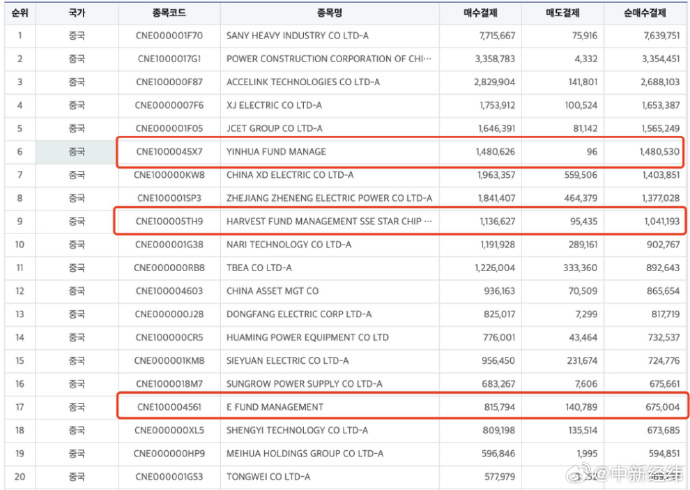Click the 국가 column header
This screenshot has height=490, width=690.
pyautogui.click(x=77, y=15)
